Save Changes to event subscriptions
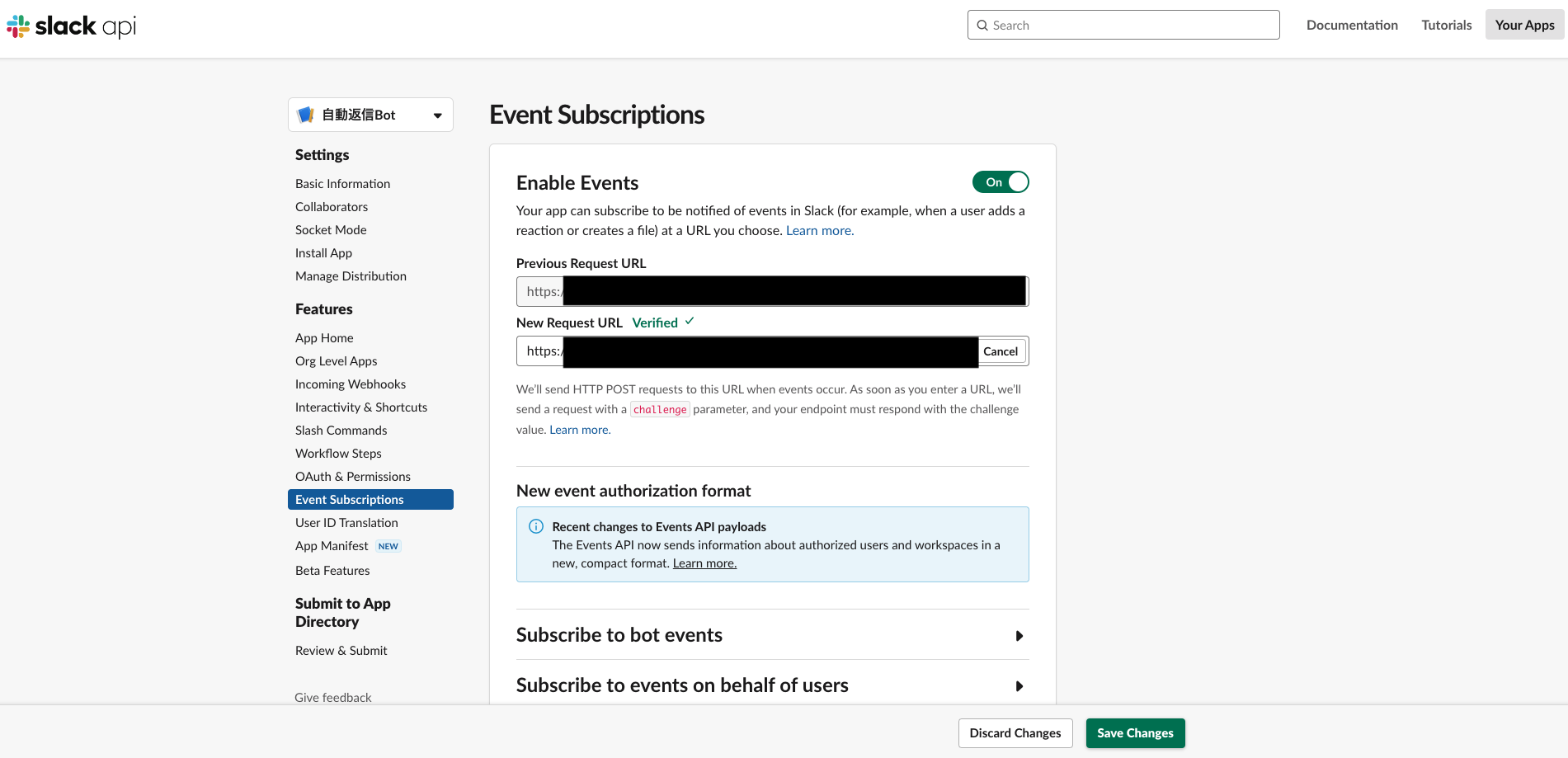Image resolution: width=1568 pixels, height=758 pixels. pyautogui.click(x=1135, y=733)
